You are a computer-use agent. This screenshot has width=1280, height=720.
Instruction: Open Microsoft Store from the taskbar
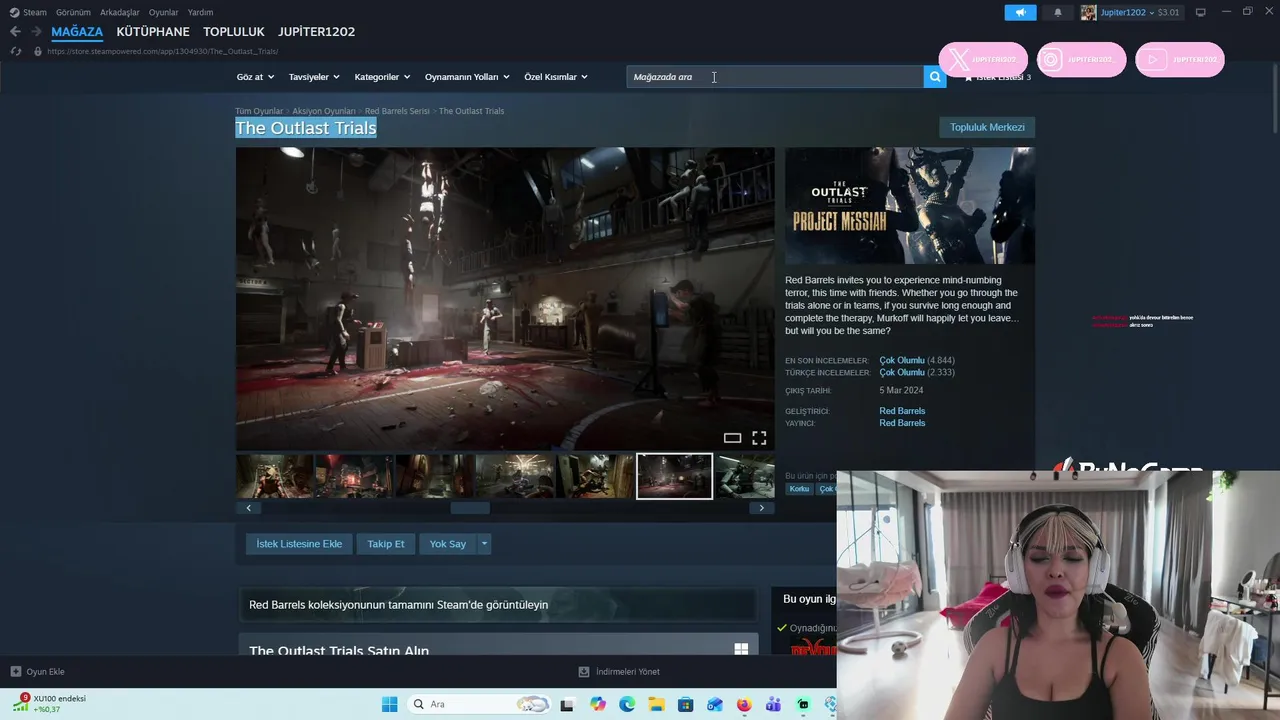pyautogui.click(x=685, y=704)
